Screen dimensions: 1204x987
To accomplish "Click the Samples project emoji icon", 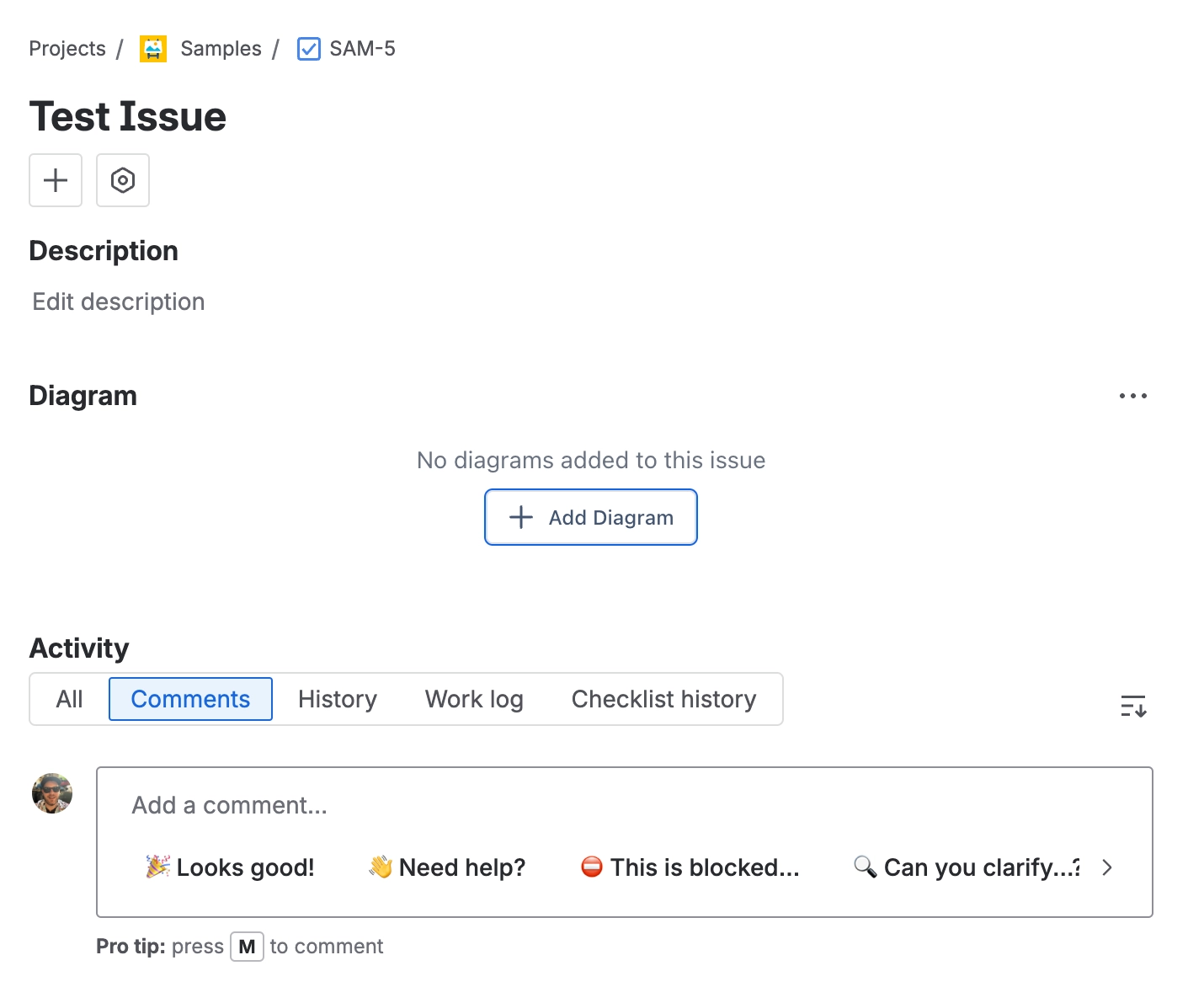I will (152, 48).
